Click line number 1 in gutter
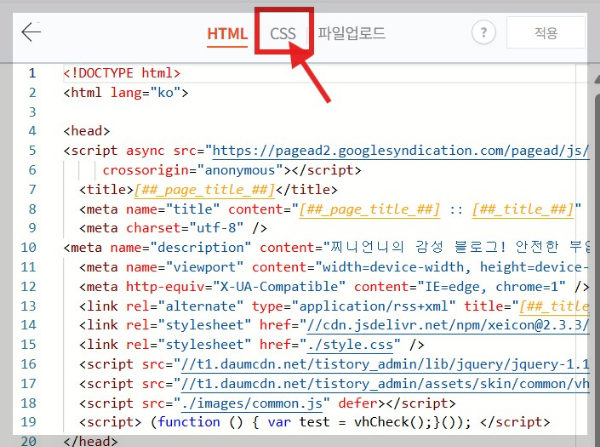Screen dimensions: 600x447 pos(32,73)
